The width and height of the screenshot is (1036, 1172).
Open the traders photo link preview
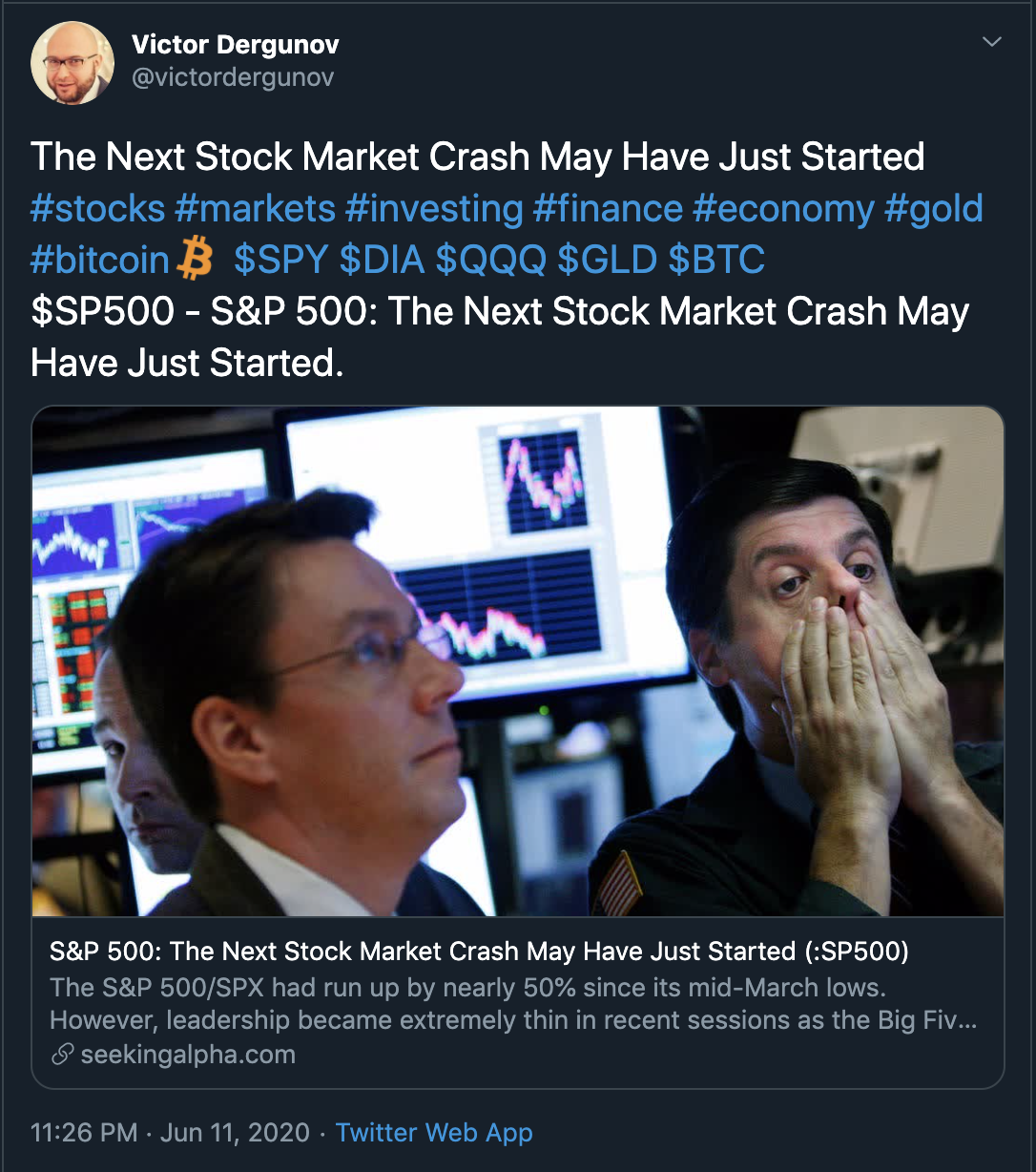[x=518, y=660]
